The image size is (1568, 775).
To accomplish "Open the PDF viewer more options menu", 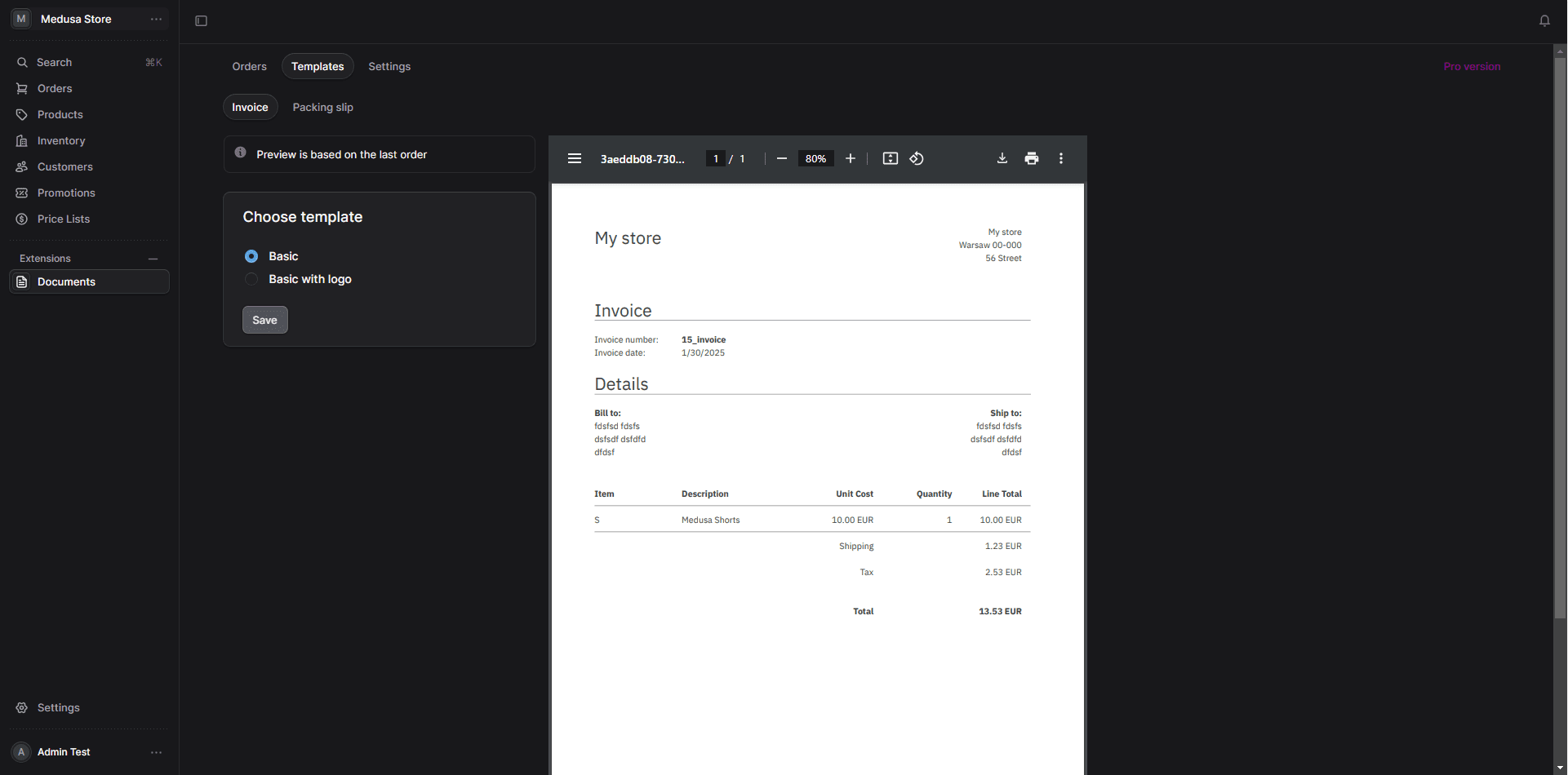I will [1061, 158].
